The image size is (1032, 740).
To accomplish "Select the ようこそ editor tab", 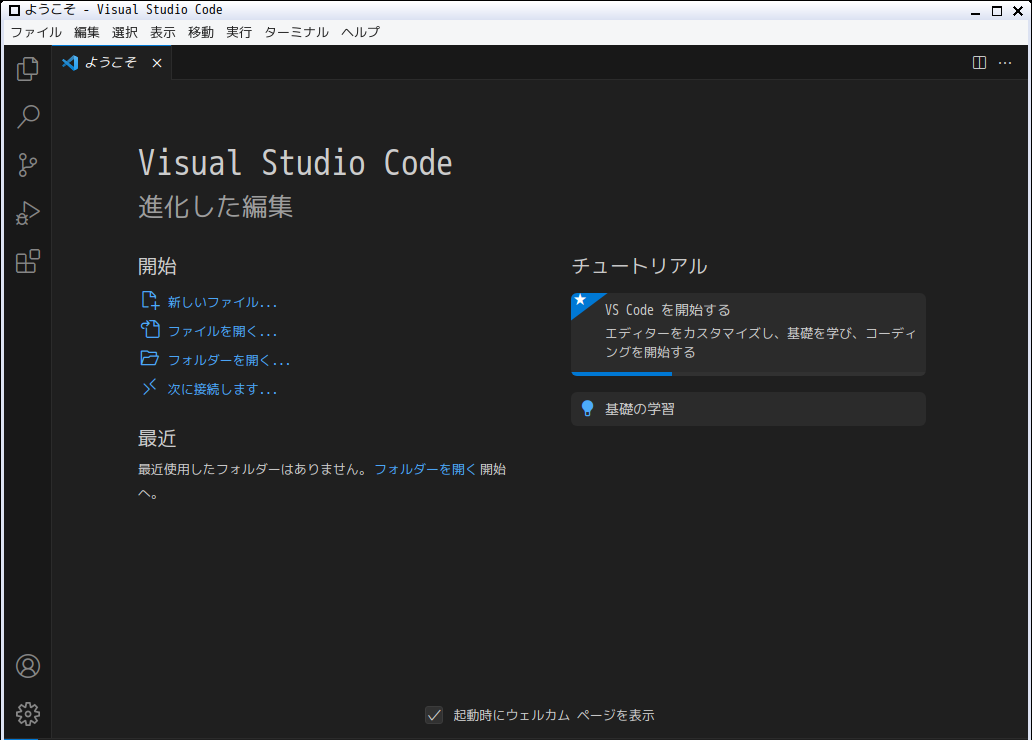I will 112,63.
